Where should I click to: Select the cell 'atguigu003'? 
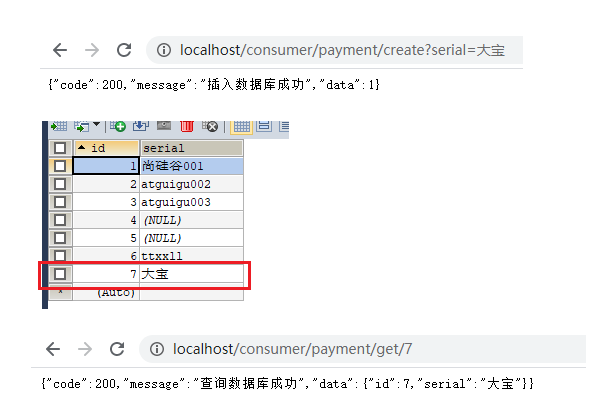tap(191, 202)
